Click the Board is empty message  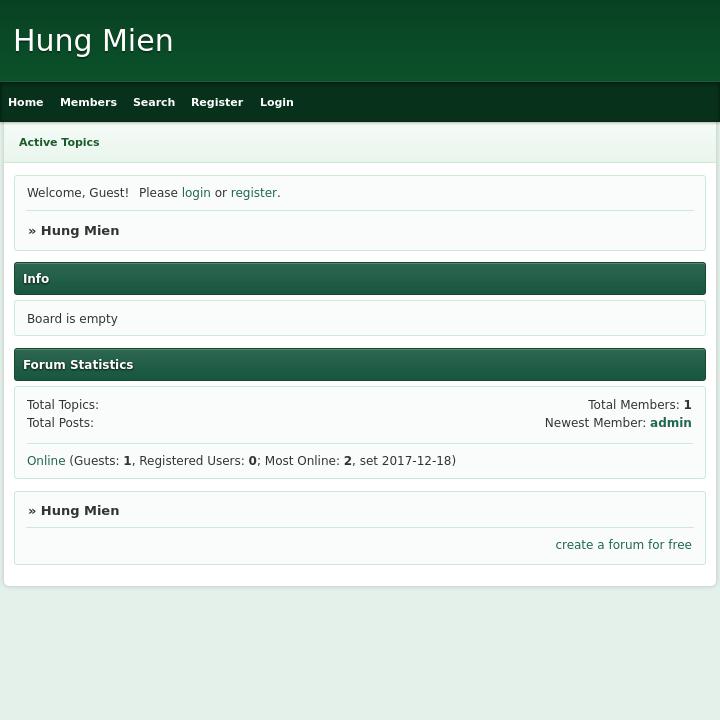(x=72, y=319)
